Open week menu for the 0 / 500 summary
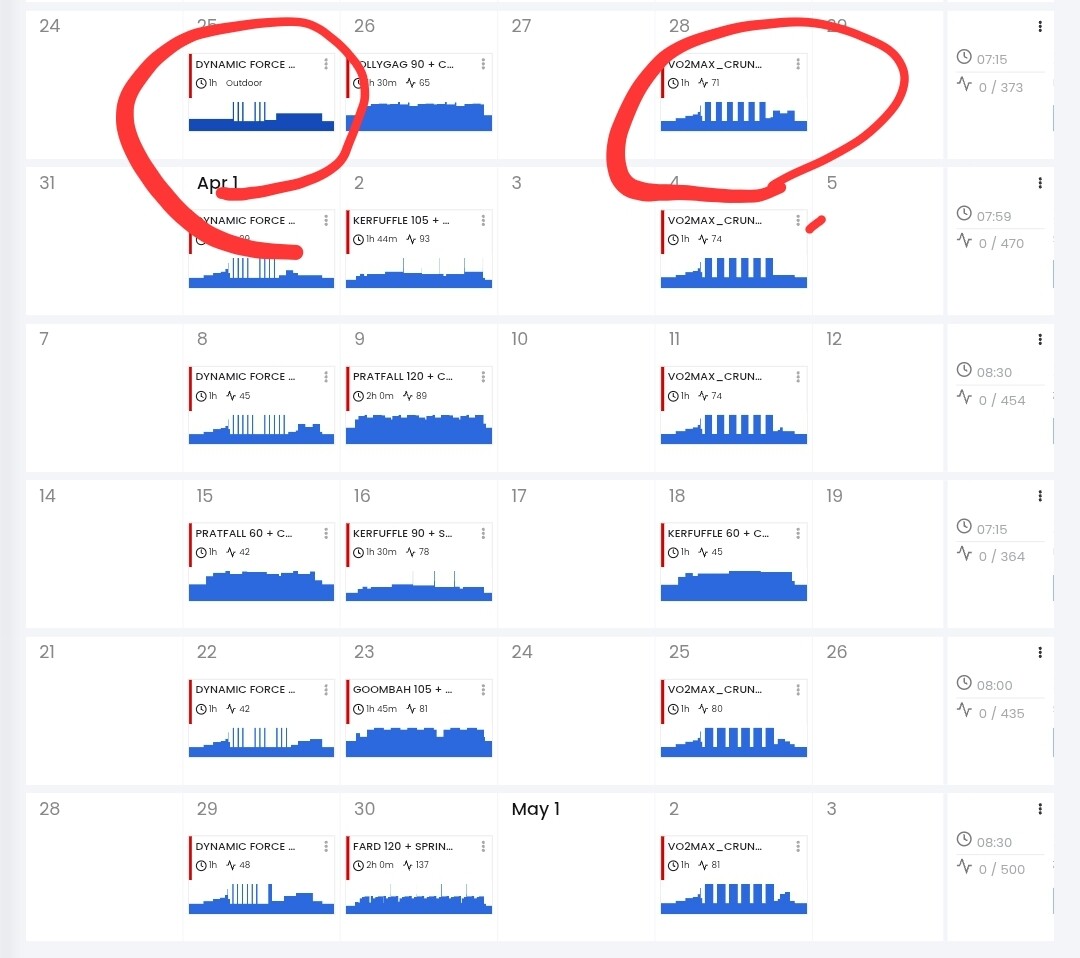 [1040, 809]
